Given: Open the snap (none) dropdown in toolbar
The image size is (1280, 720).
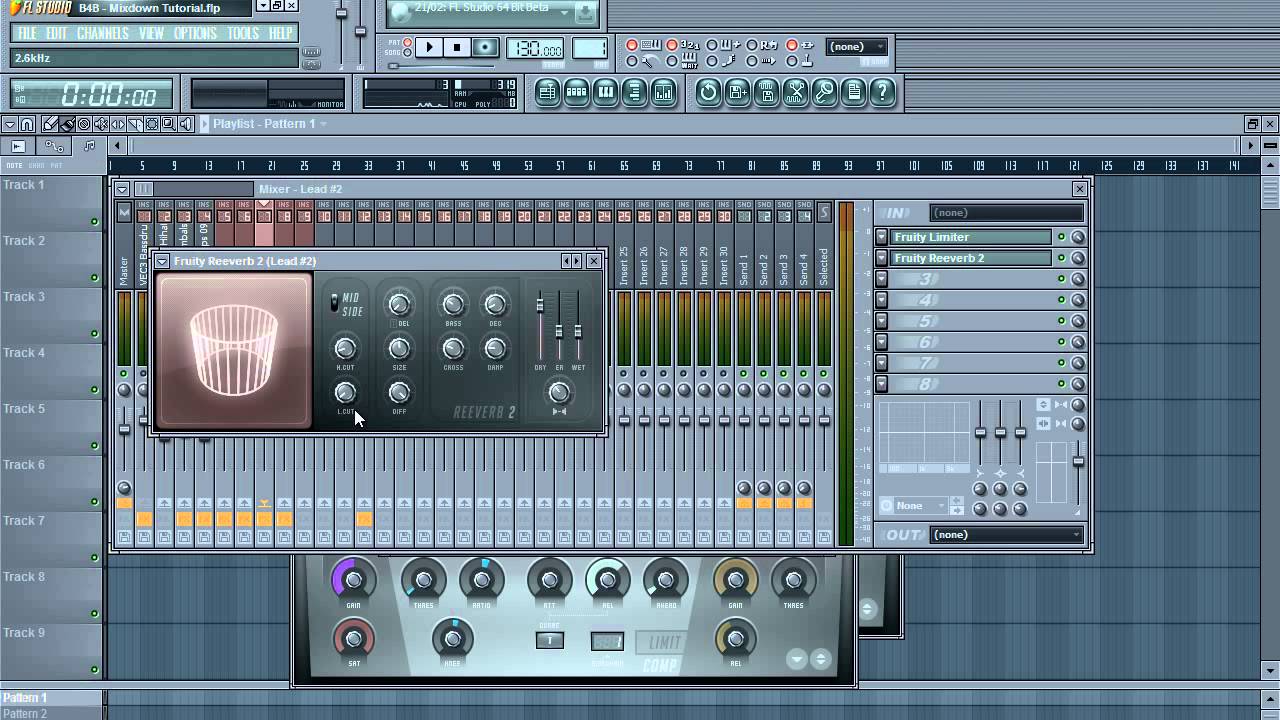Looking at the screenshot, I should 857,46.
